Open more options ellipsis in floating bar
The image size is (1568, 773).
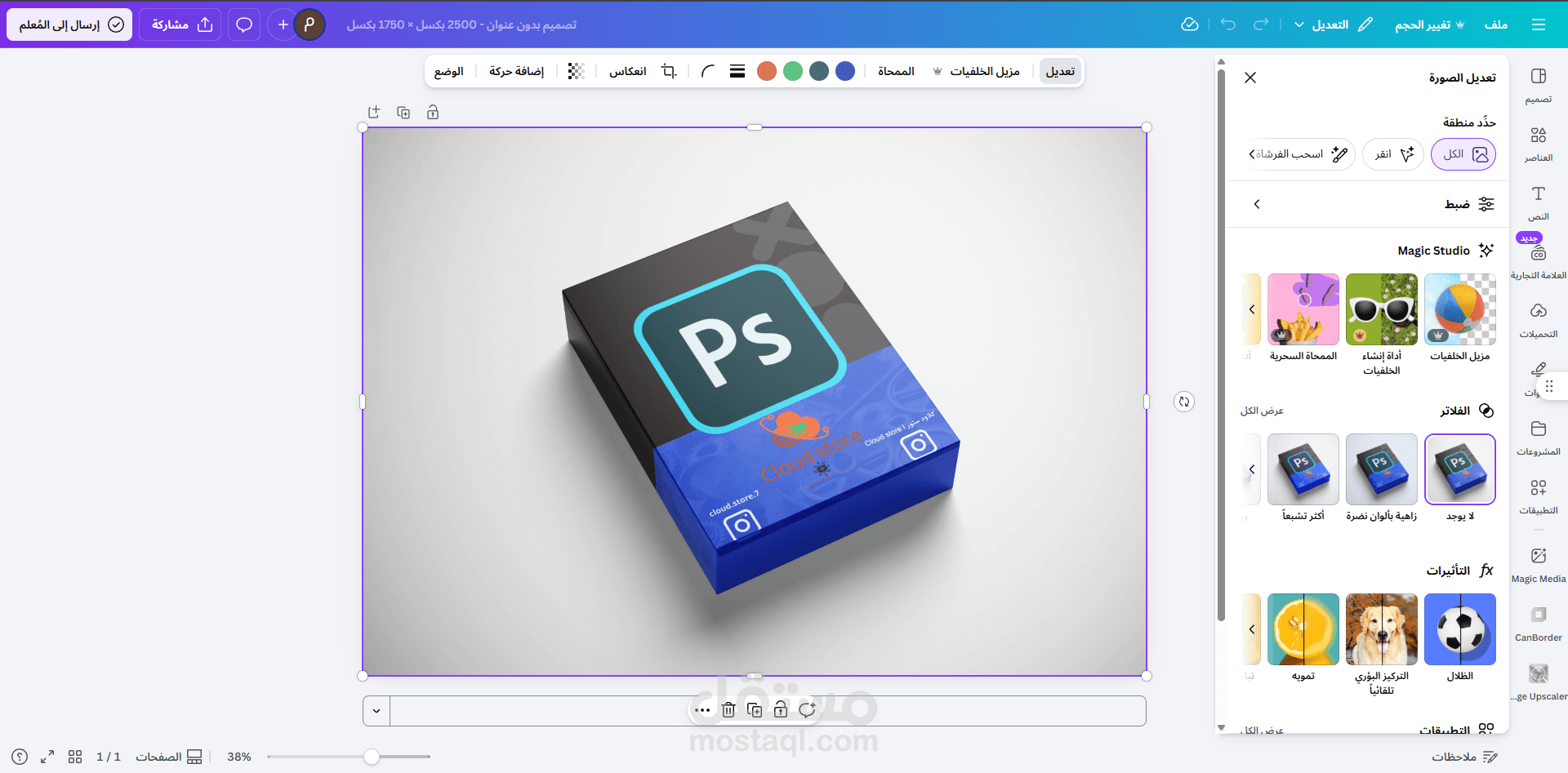pos(702,710)
